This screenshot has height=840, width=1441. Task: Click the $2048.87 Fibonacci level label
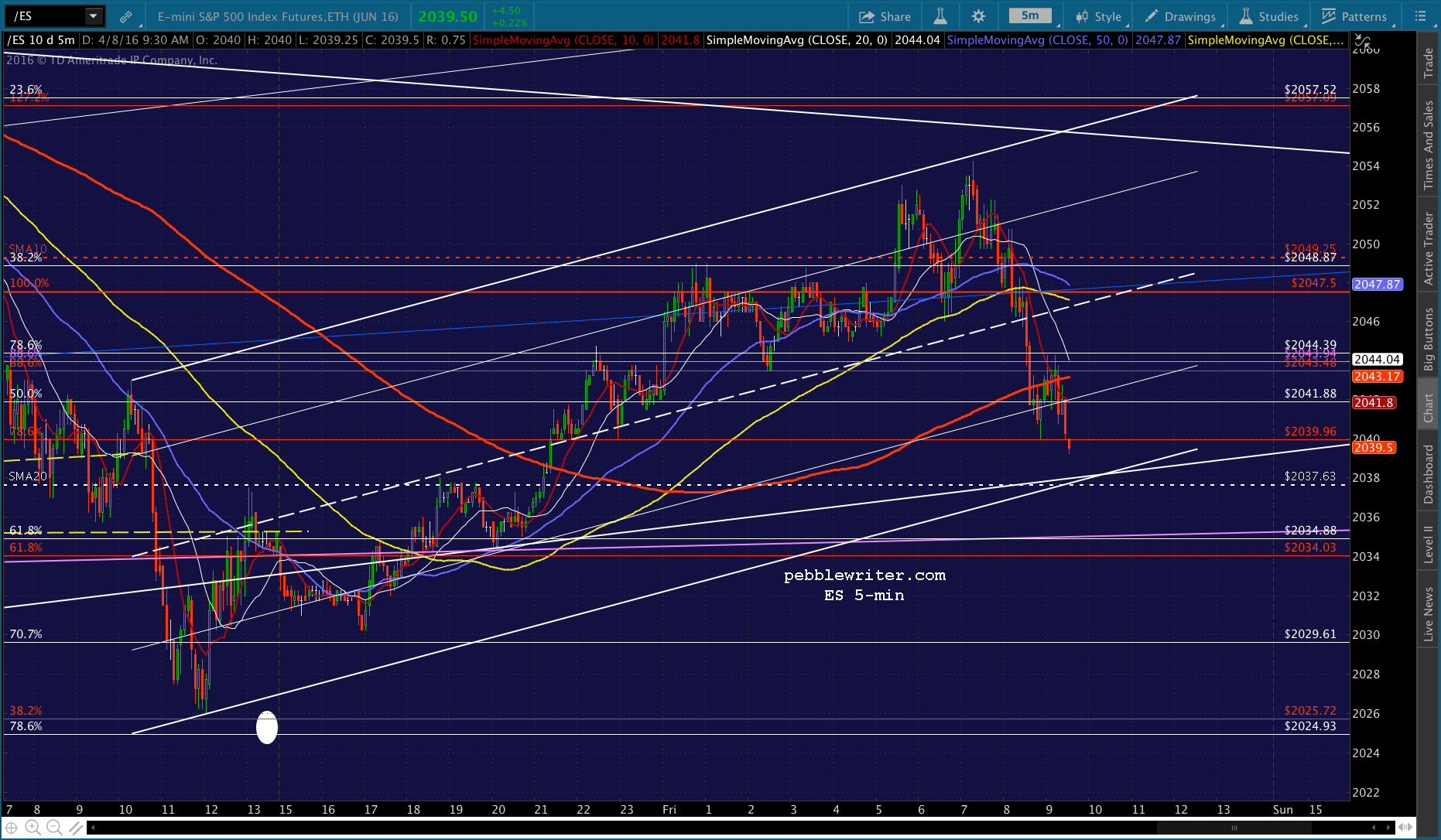[1310, 258]
